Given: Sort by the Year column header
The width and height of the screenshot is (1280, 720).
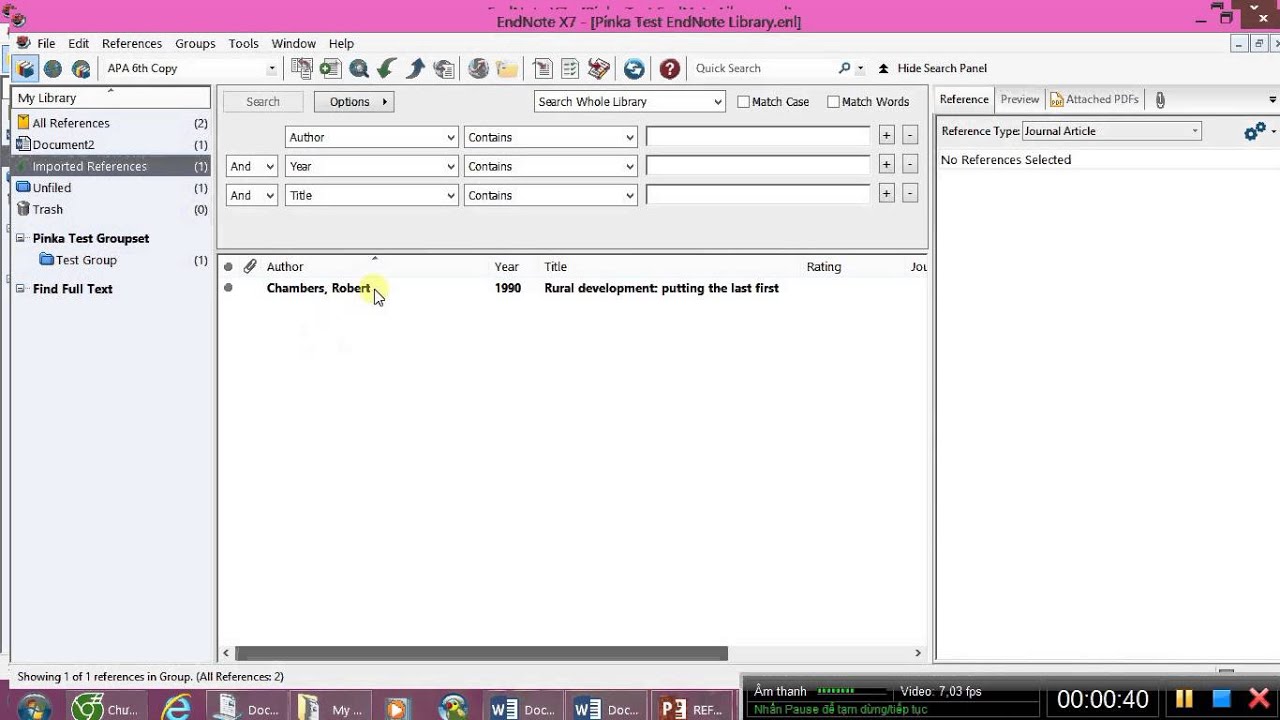Looking at the screenshot, I should [506, 267].
